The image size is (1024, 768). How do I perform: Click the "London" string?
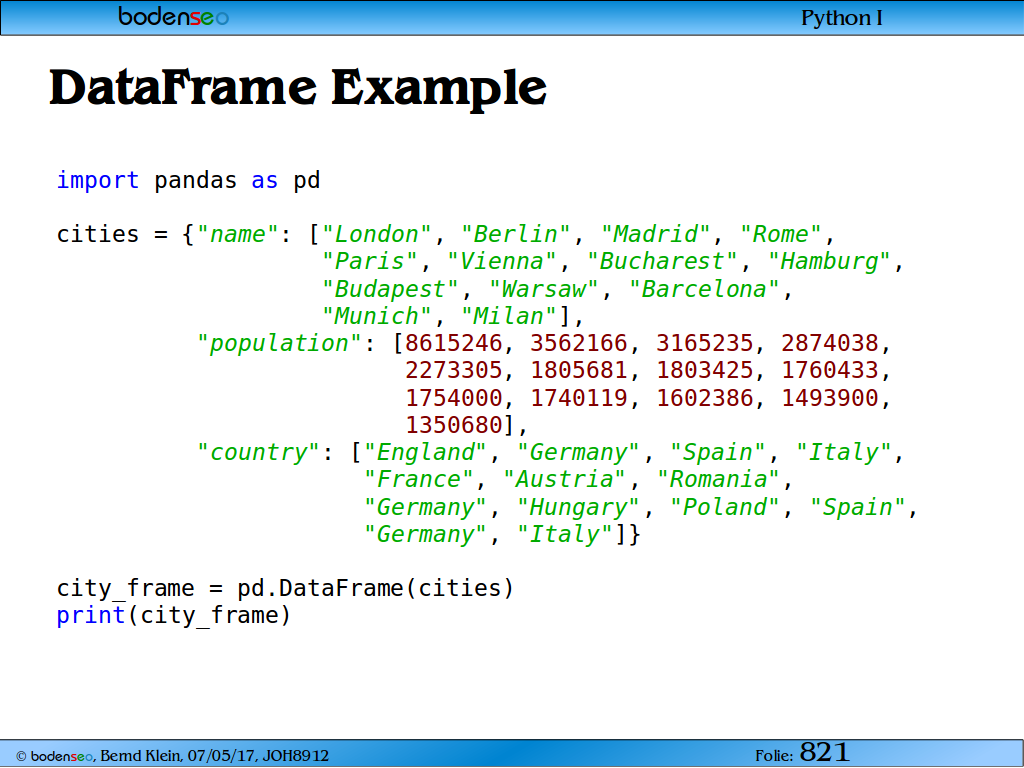pyautogui.click(x=377, y=234)
